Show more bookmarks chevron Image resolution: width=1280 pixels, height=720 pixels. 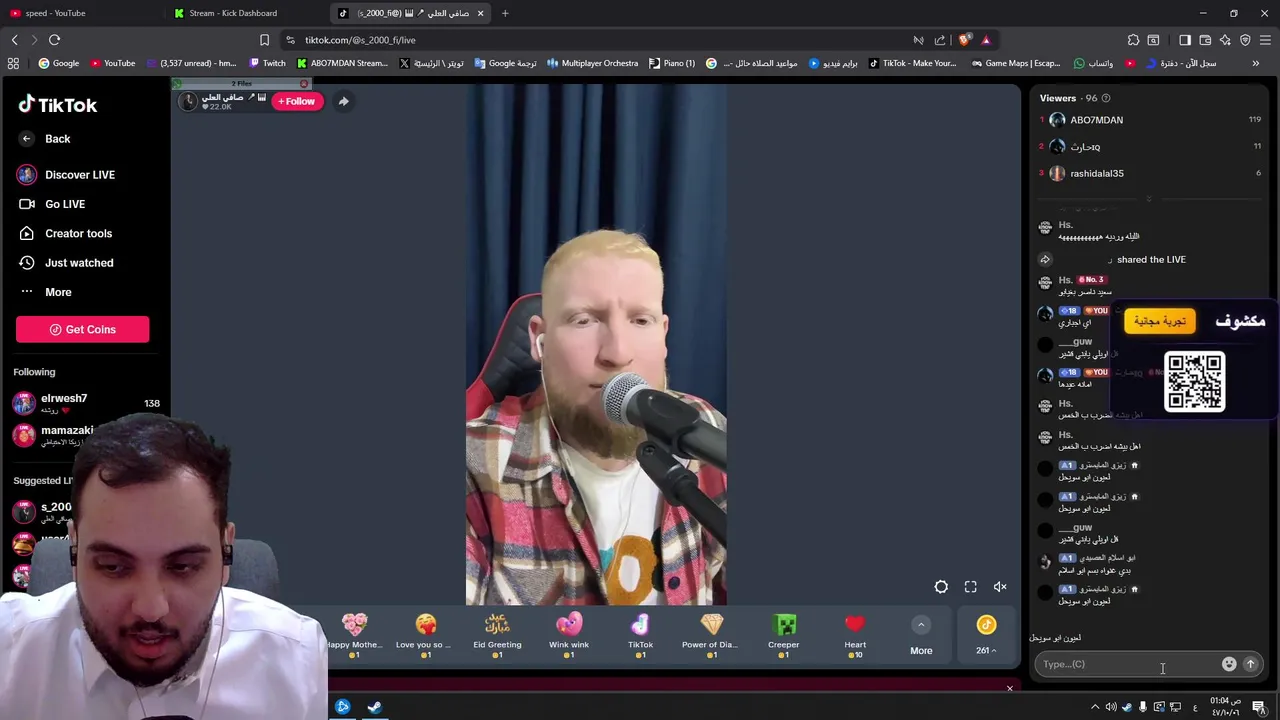[1256, 63]
